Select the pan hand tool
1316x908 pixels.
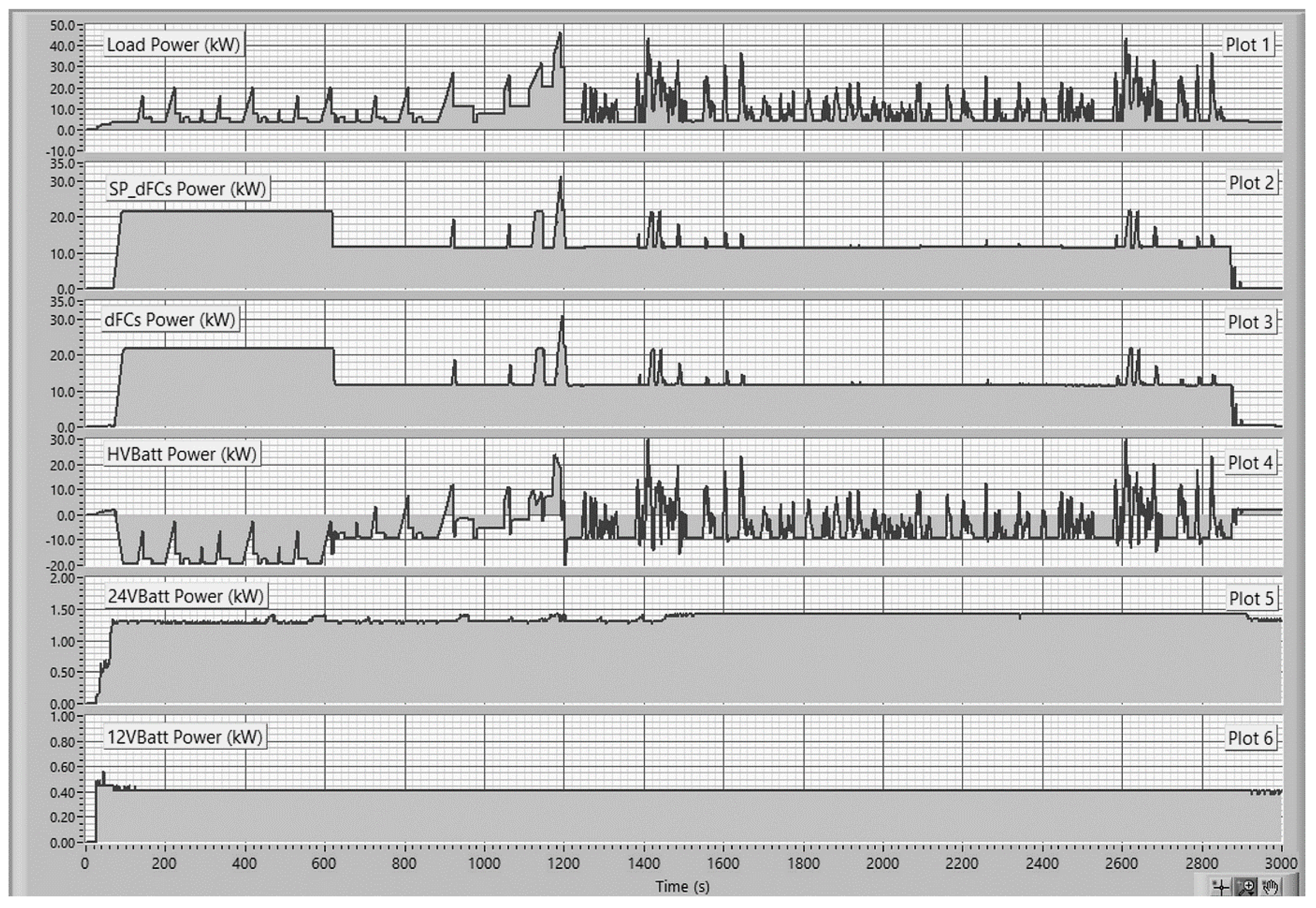coord(1270,887)
